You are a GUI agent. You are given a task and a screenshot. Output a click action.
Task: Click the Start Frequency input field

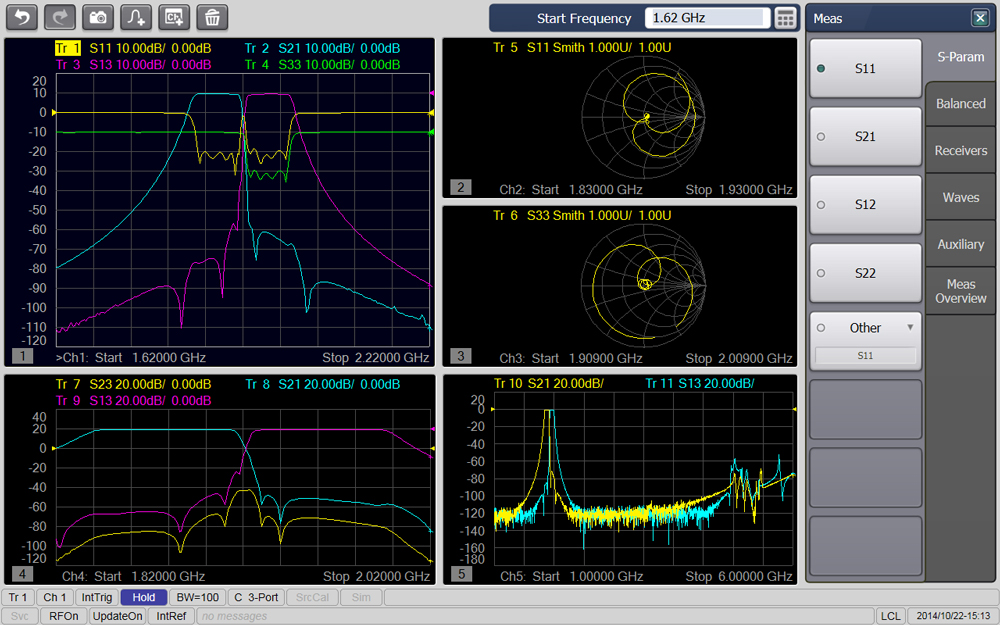707,18
